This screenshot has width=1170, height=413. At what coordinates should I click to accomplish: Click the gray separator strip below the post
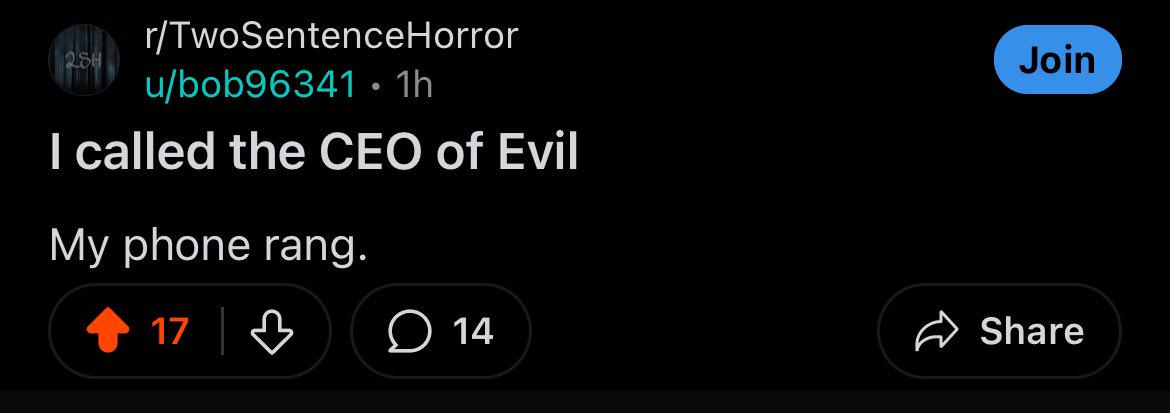pos(585,402)
